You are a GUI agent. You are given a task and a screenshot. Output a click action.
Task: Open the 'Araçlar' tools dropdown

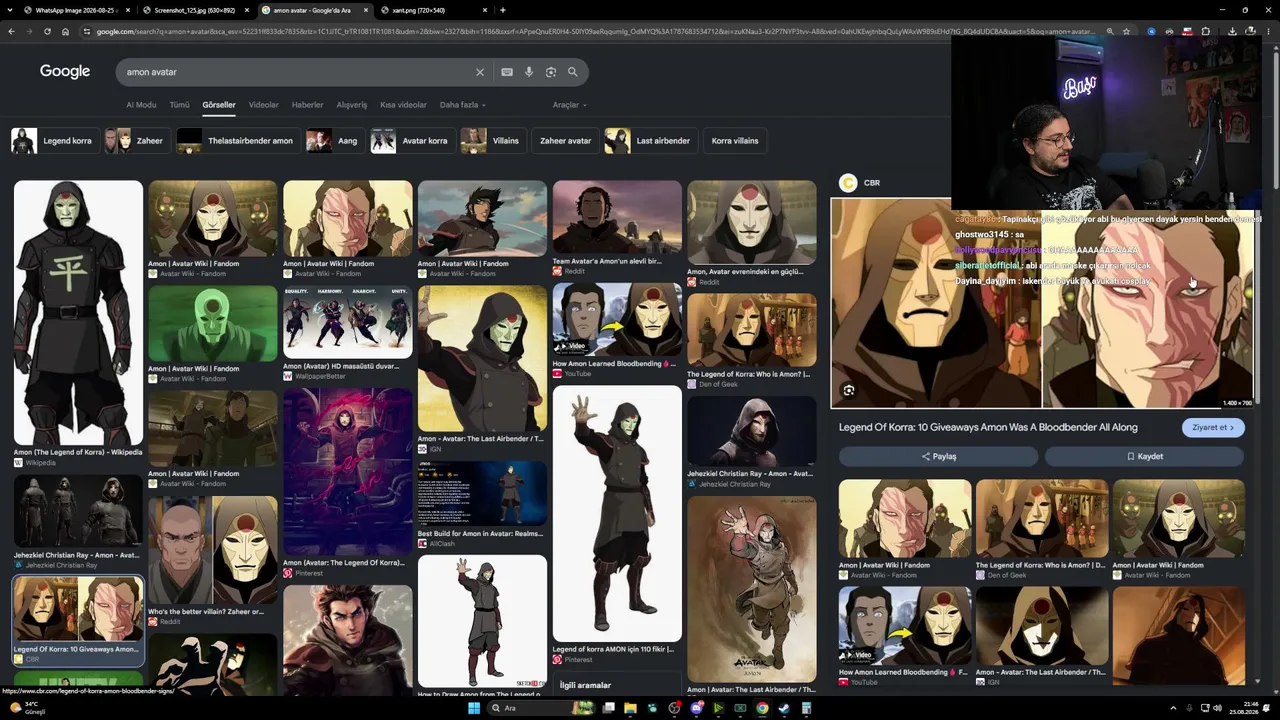(x=570, y=105)
